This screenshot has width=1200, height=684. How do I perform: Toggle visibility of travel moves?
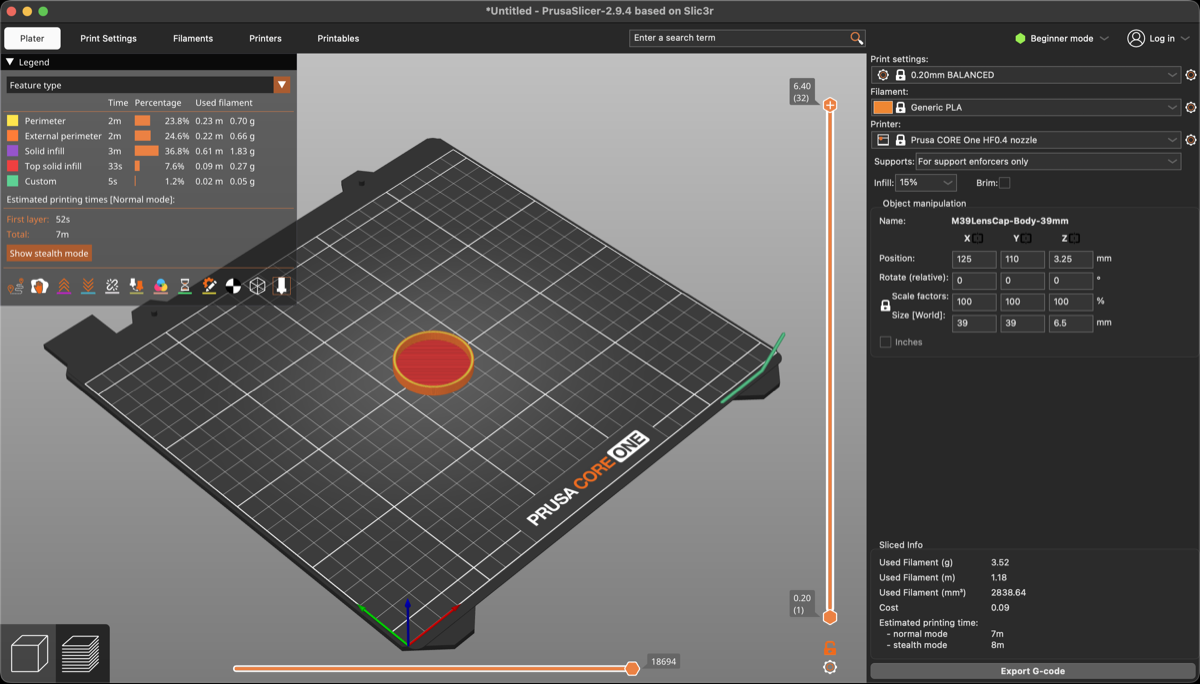[x=16, y=285]
